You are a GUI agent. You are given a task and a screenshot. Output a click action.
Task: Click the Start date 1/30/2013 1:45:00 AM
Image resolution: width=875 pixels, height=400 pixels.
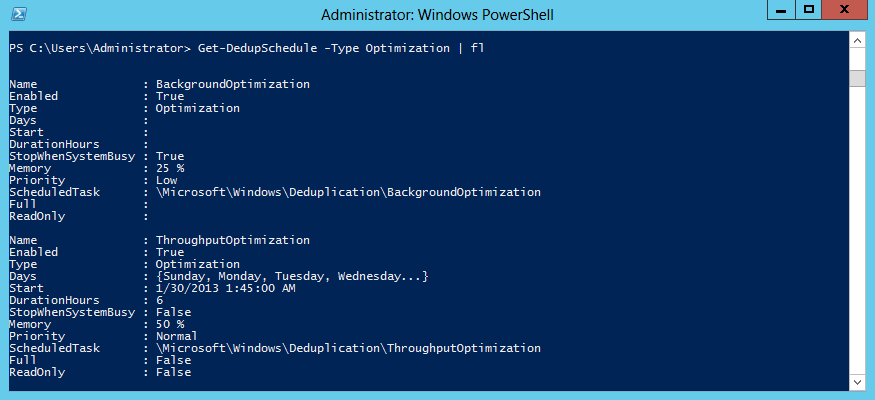(225, 288)
